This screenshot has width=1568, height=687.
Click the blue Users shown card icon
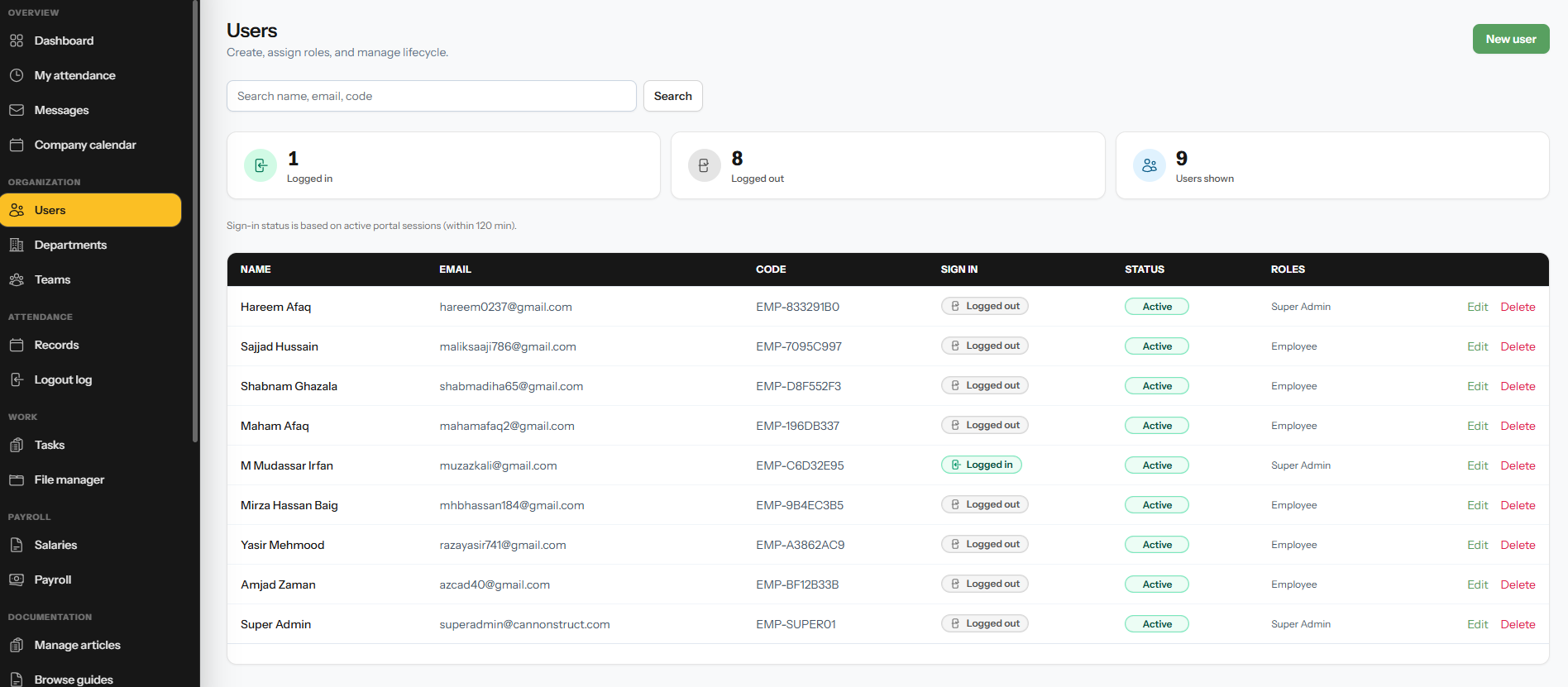(x=1149, y=165)
